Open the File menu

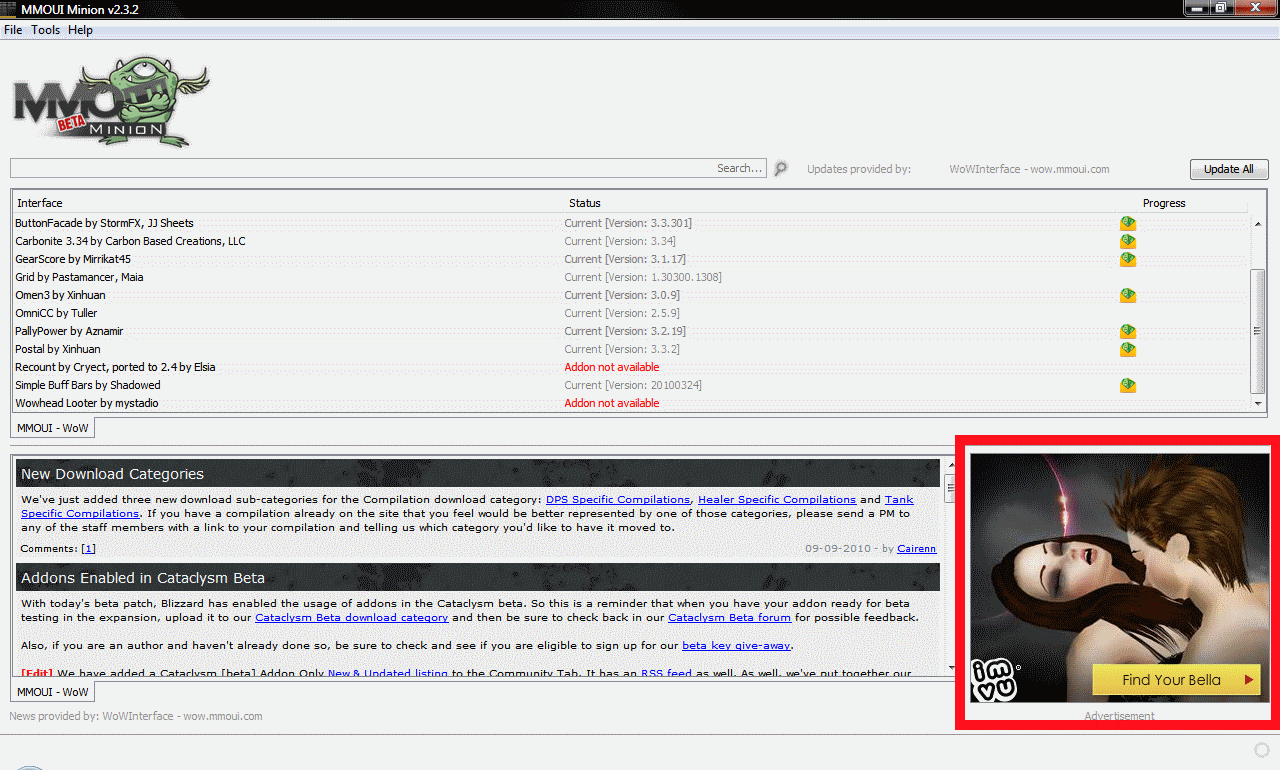click(13, 30)
